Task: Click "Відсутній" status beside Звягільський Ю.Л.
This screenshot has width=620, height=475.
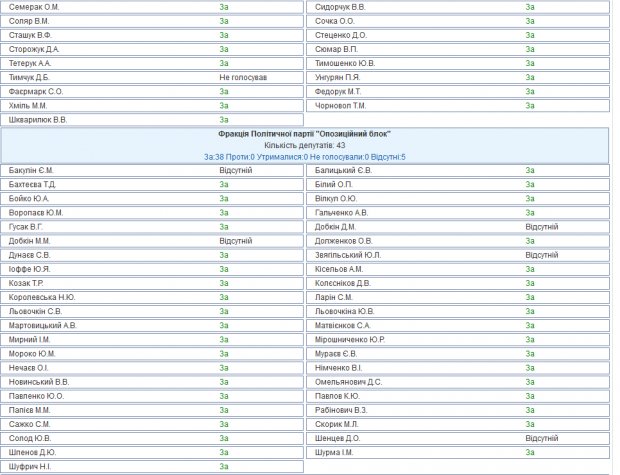Action: click(x=542, y=255)
